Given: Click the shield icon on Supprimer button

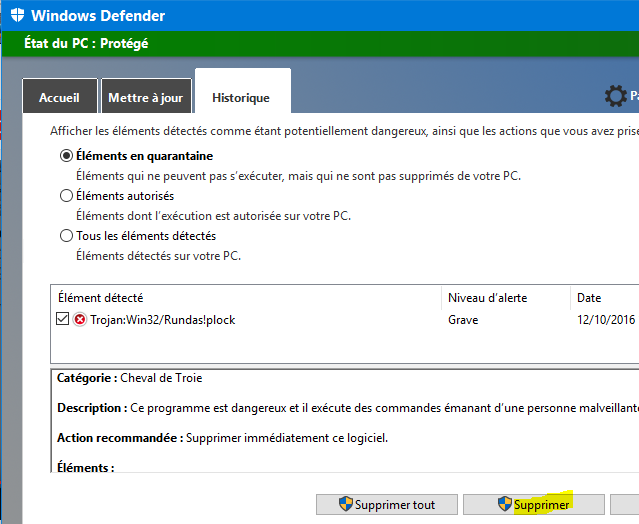Looking at the screenshot, I should click(x=505, y=504).
